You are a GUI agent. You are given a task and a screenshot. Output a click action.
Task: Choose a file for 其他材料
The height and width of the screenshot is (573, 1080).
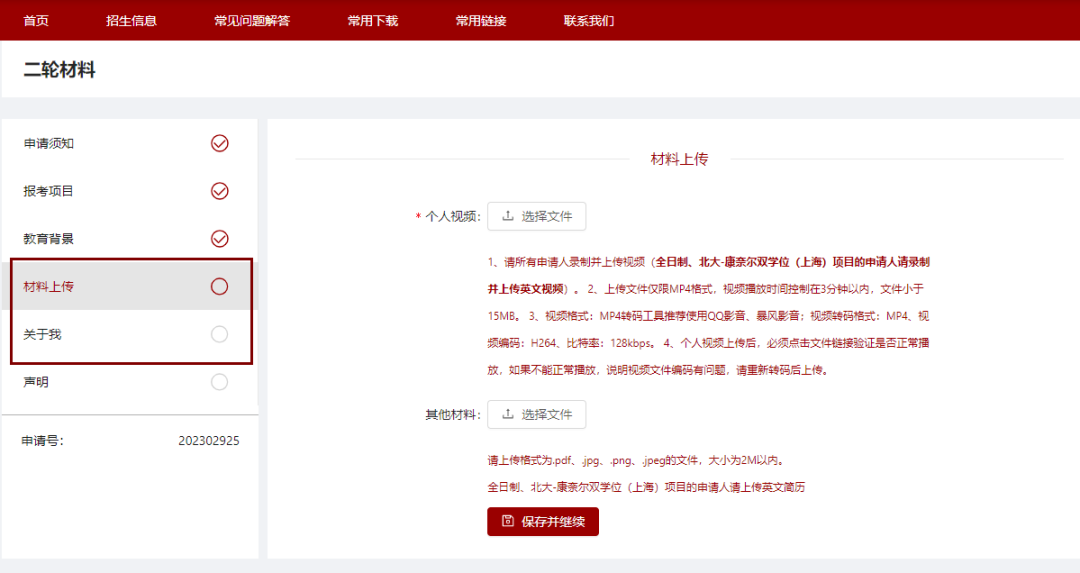[x=537, y=415]
